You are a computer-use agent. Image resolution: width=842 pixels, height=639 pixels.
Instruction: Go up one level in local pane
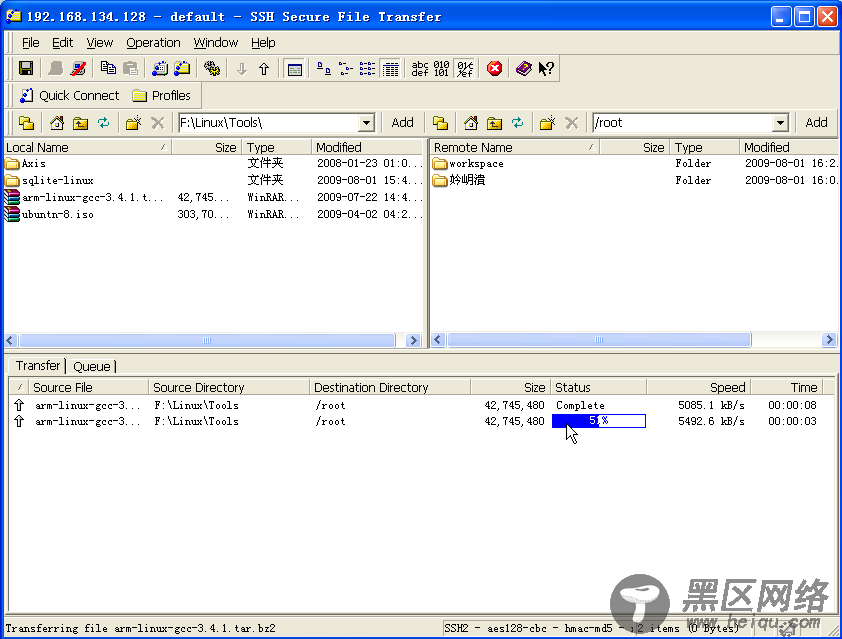pos(81,123)
